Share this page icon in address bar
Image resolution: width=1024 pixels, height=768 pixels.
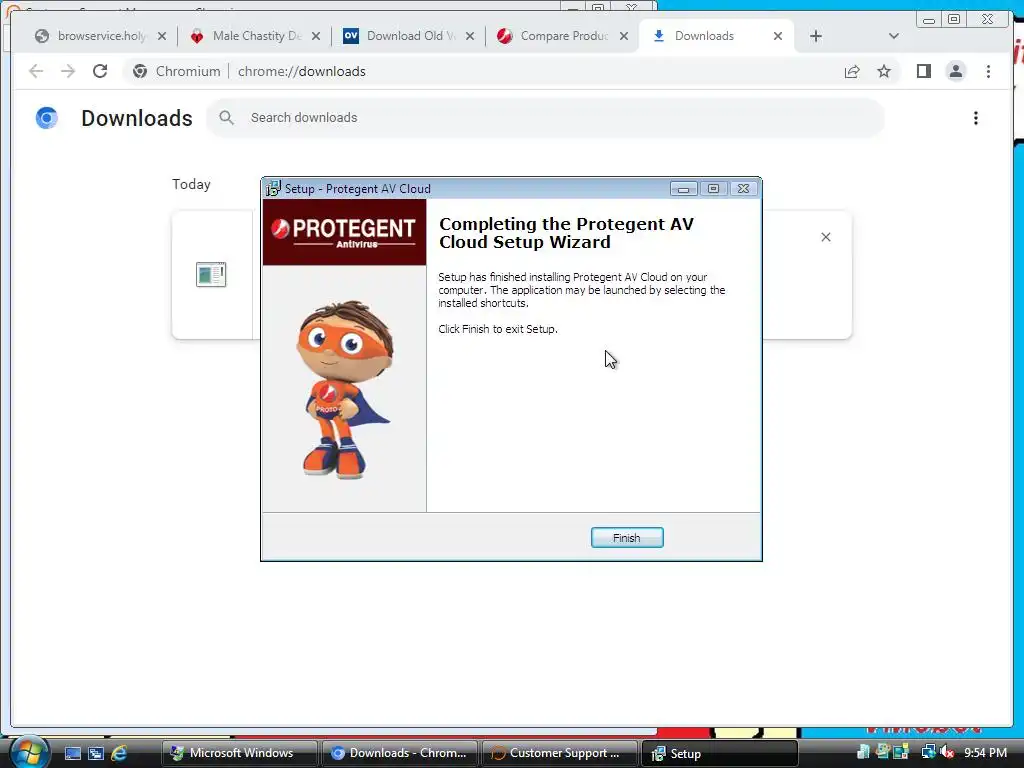[x=852, y=71]
